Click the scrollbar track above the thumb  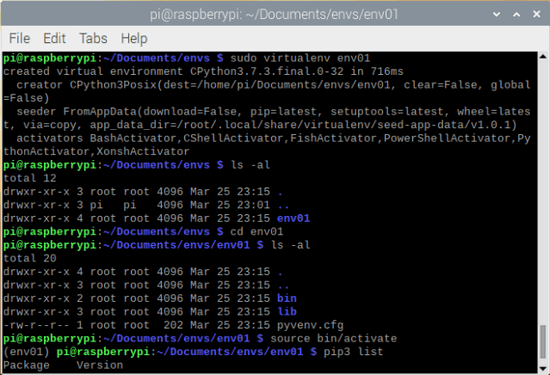[x=543, y=193]
